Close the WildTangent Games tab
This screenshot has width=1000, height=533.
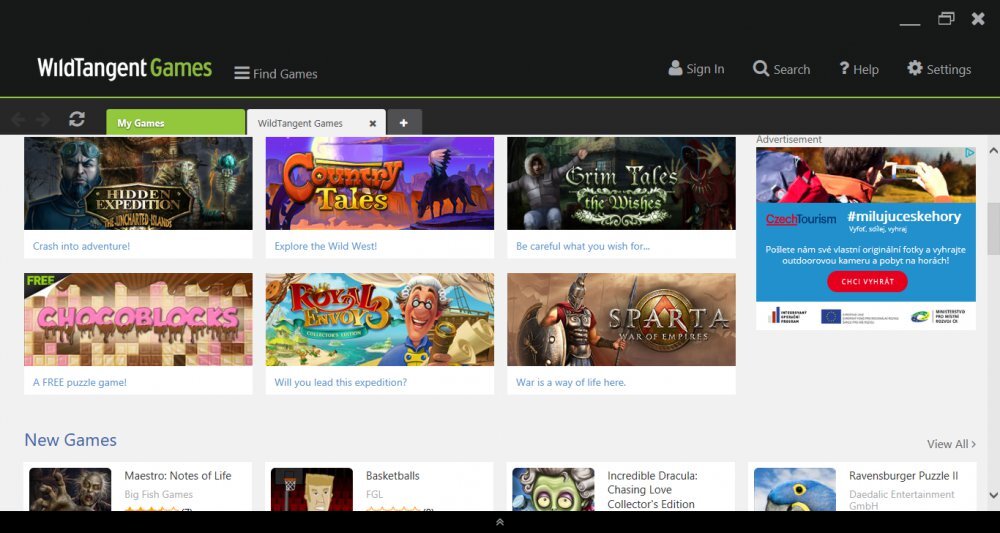373,123
